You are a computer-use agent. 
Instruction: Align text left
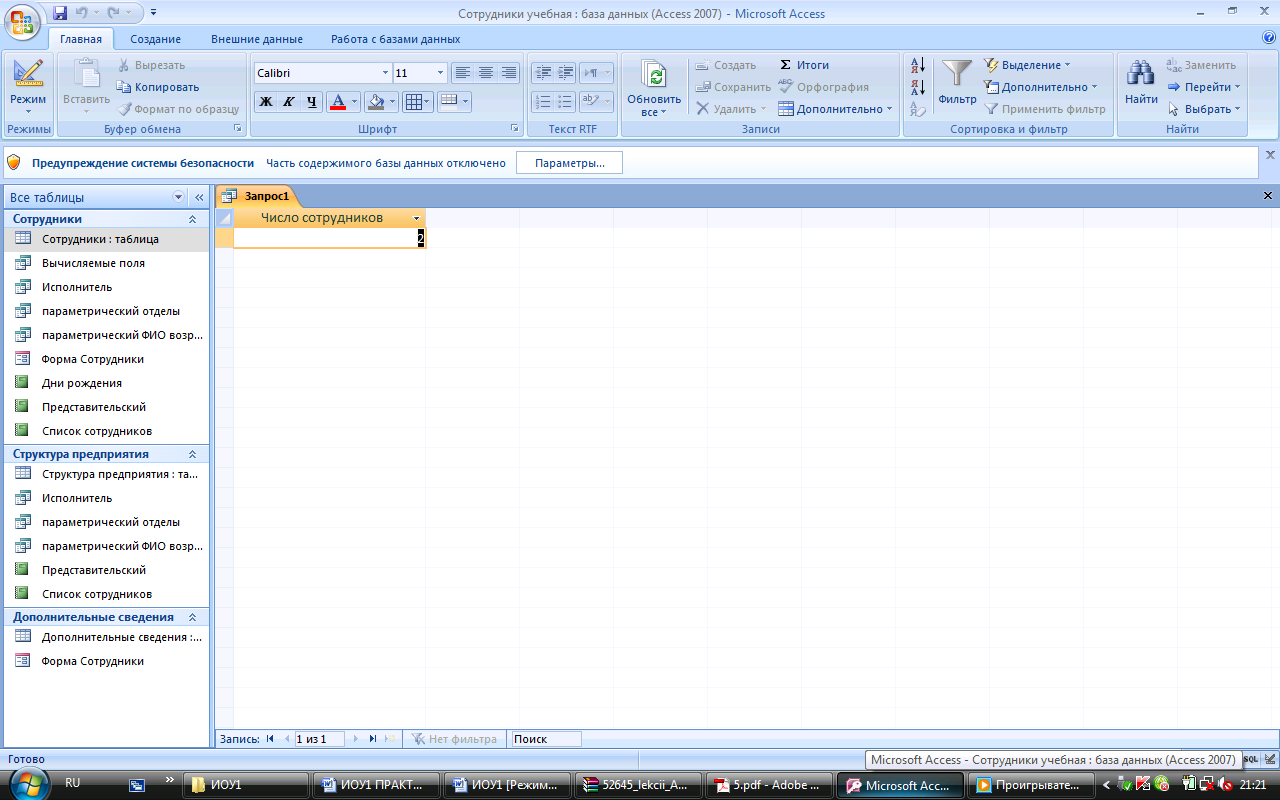462,73
